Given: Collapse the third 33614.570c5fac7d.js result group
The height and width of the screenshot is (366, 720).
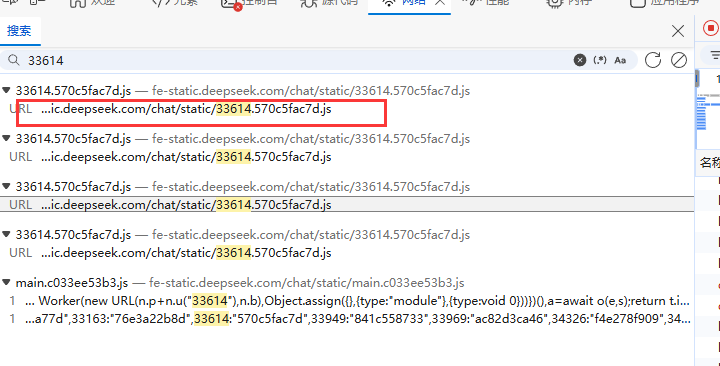Looking at the screenshot, I should 6,186.
